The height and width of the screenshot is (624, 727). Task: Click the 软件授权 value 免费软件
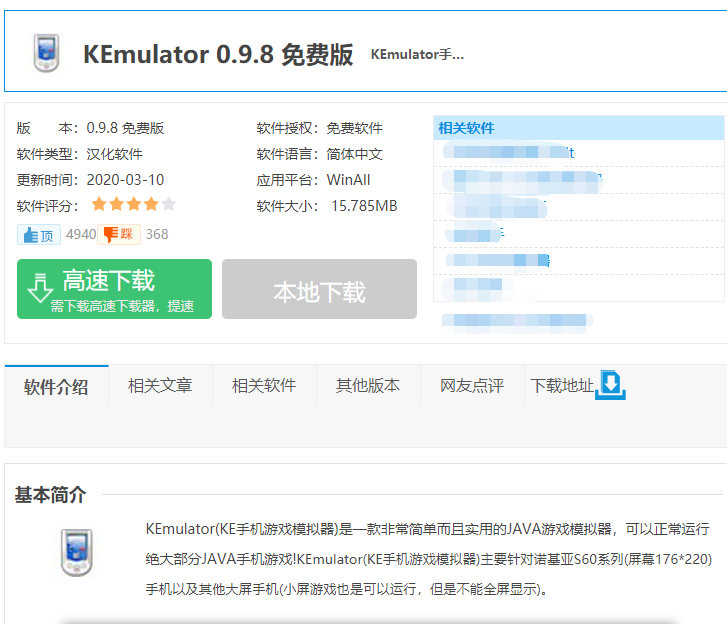pos(354,128)
